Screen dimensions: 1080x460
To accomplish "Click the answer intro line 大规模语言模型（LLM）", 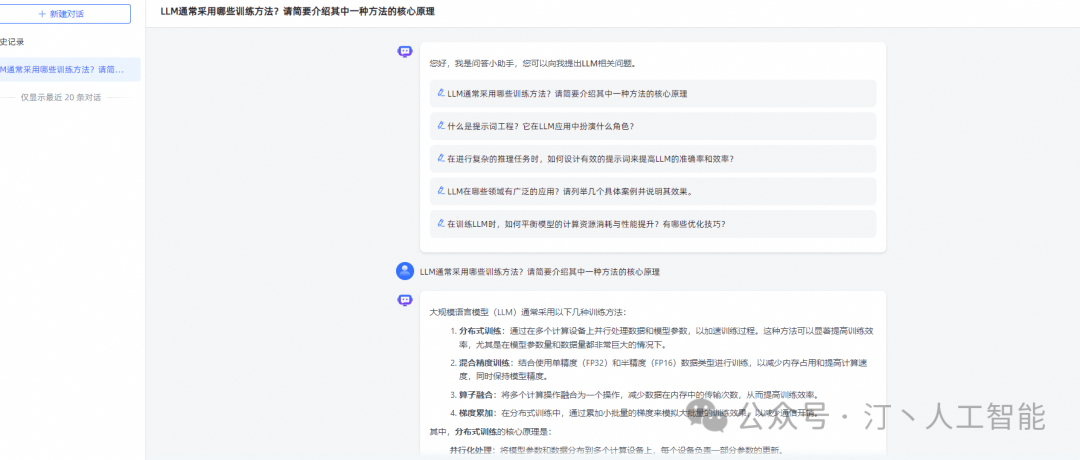I will click(528, 312).
